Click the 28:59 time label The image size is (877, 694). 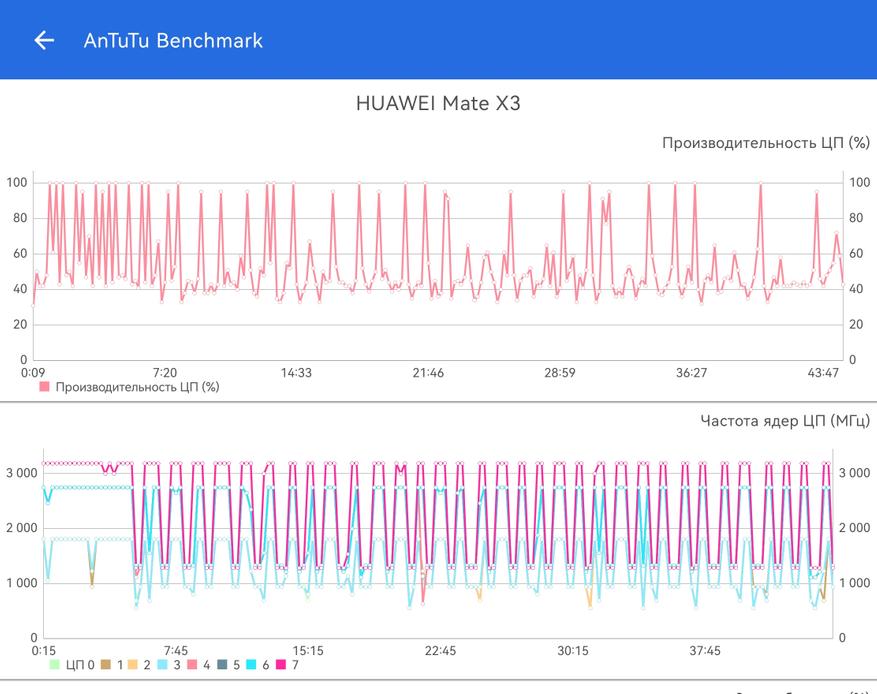[x=560, y=372]
